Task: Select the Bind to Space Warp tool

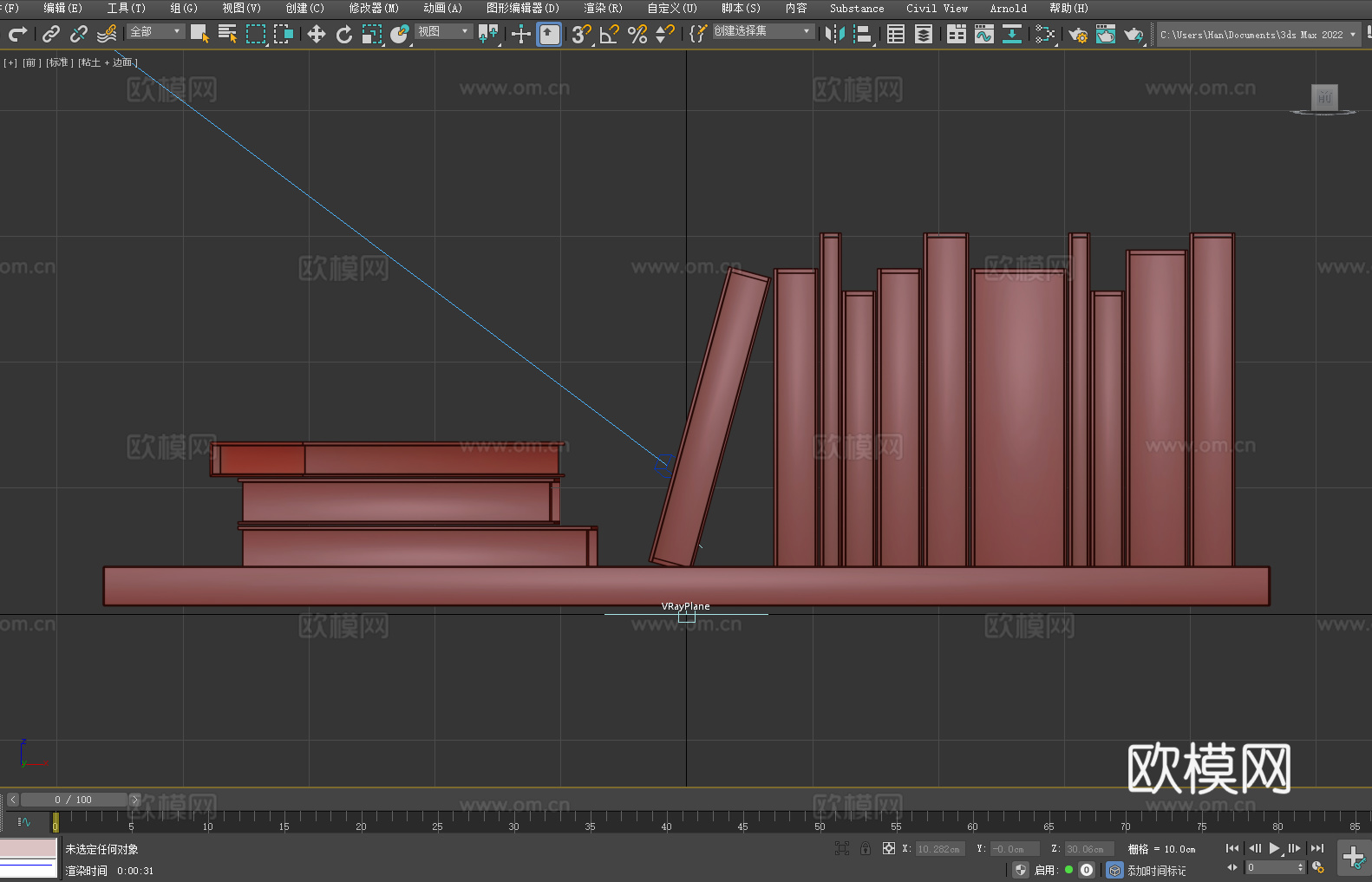Action: pyautogui.click(x=107, y=34)
